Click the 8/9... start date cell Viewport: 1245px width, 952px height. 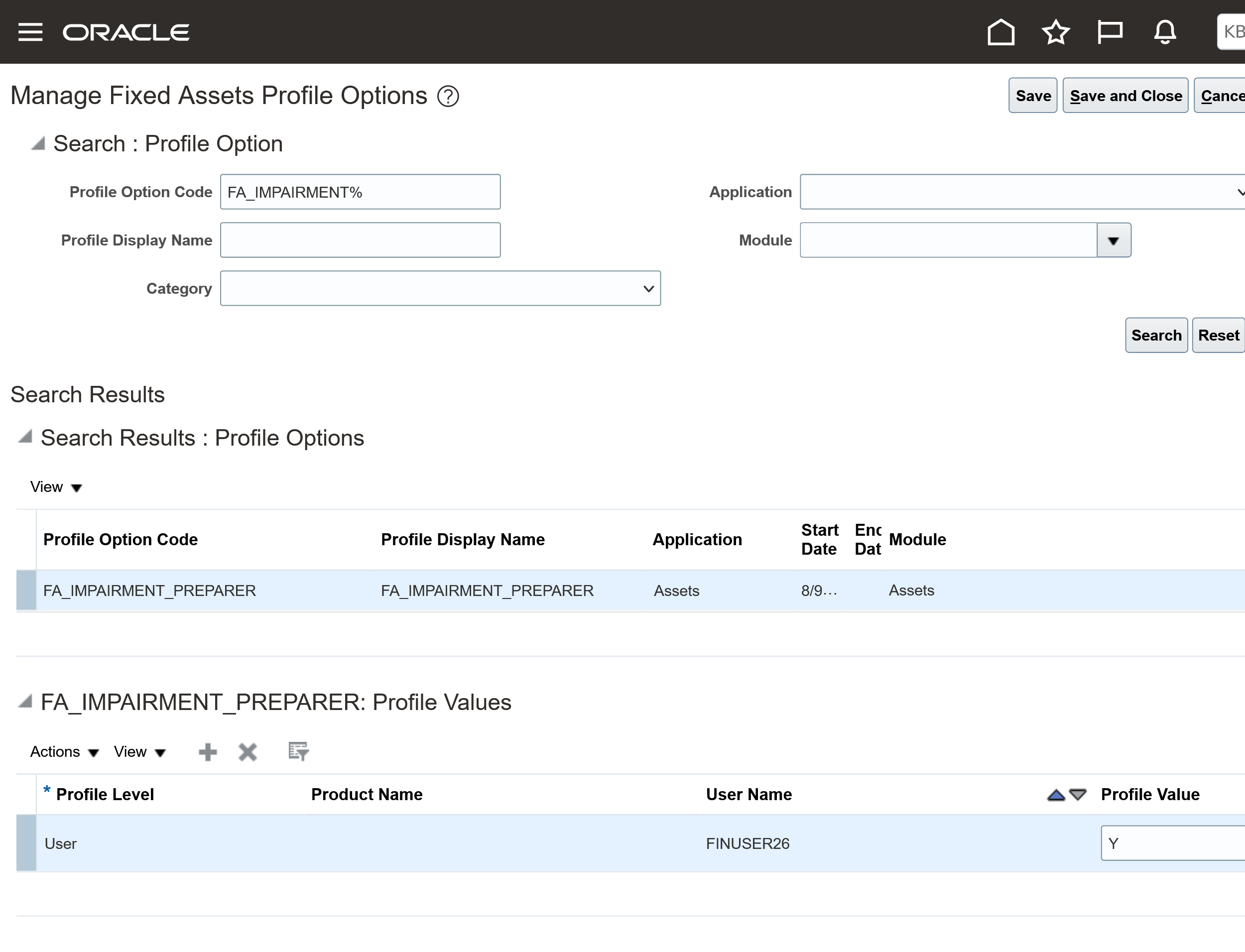pos(819,591)
